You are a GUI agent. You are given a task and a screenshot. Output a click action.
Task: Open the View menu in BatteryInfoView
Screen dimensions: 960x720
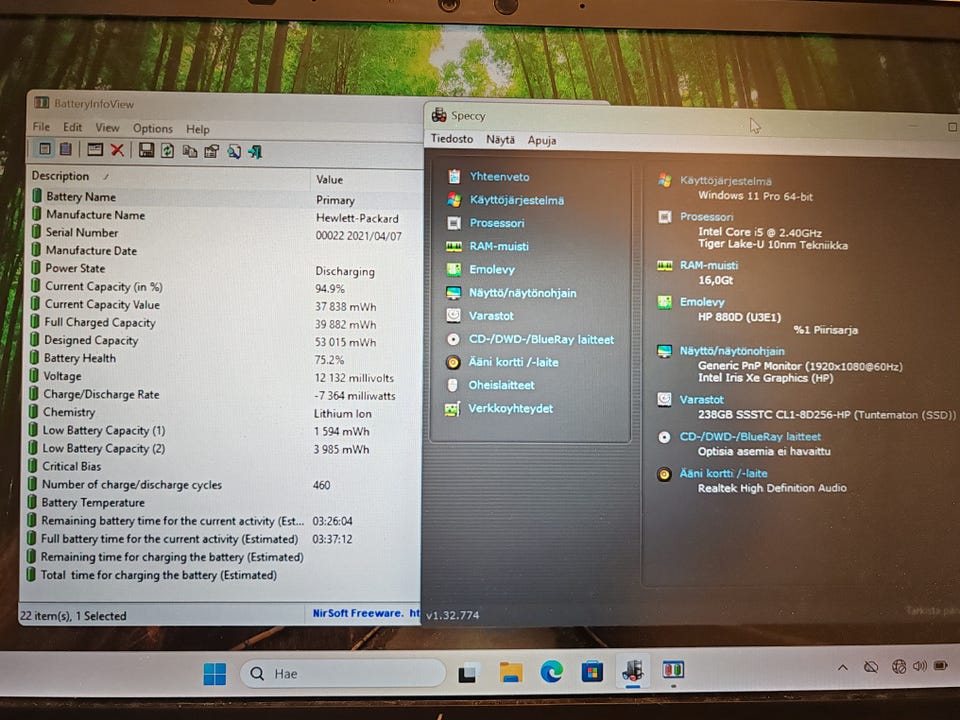[x=107, y=128]
